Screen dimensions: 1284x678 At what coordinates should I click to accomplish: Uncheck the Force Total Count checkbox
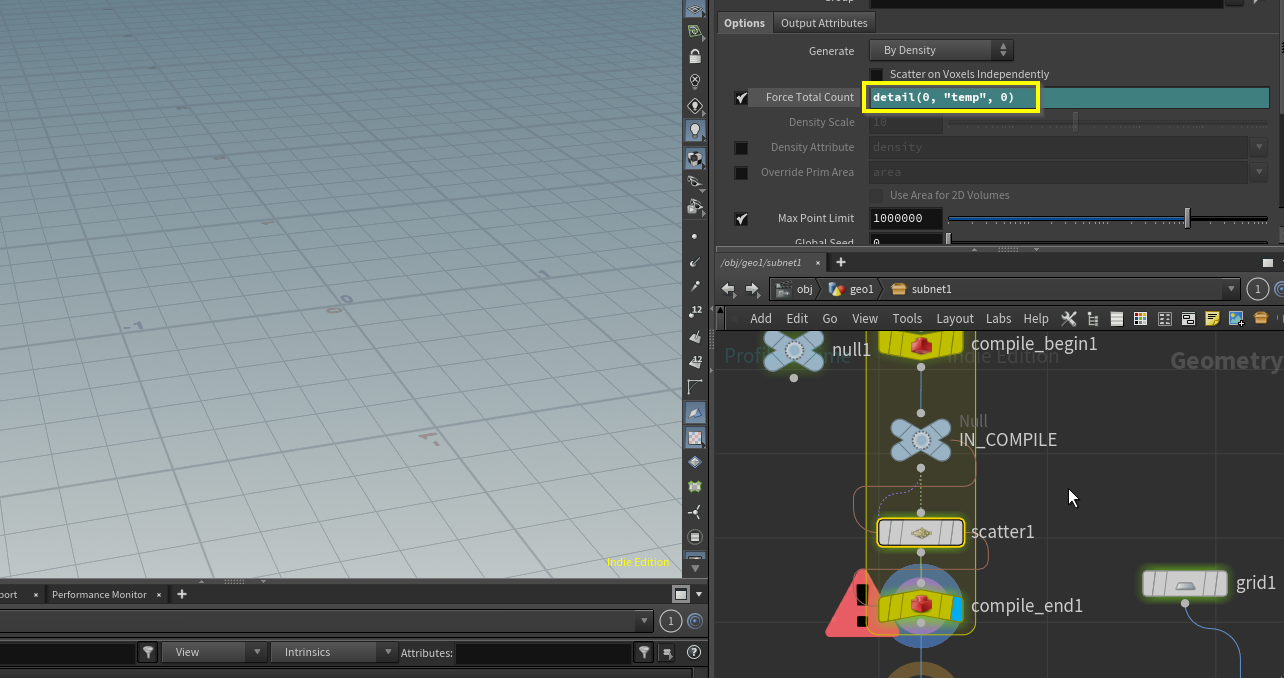coord(741,98)
